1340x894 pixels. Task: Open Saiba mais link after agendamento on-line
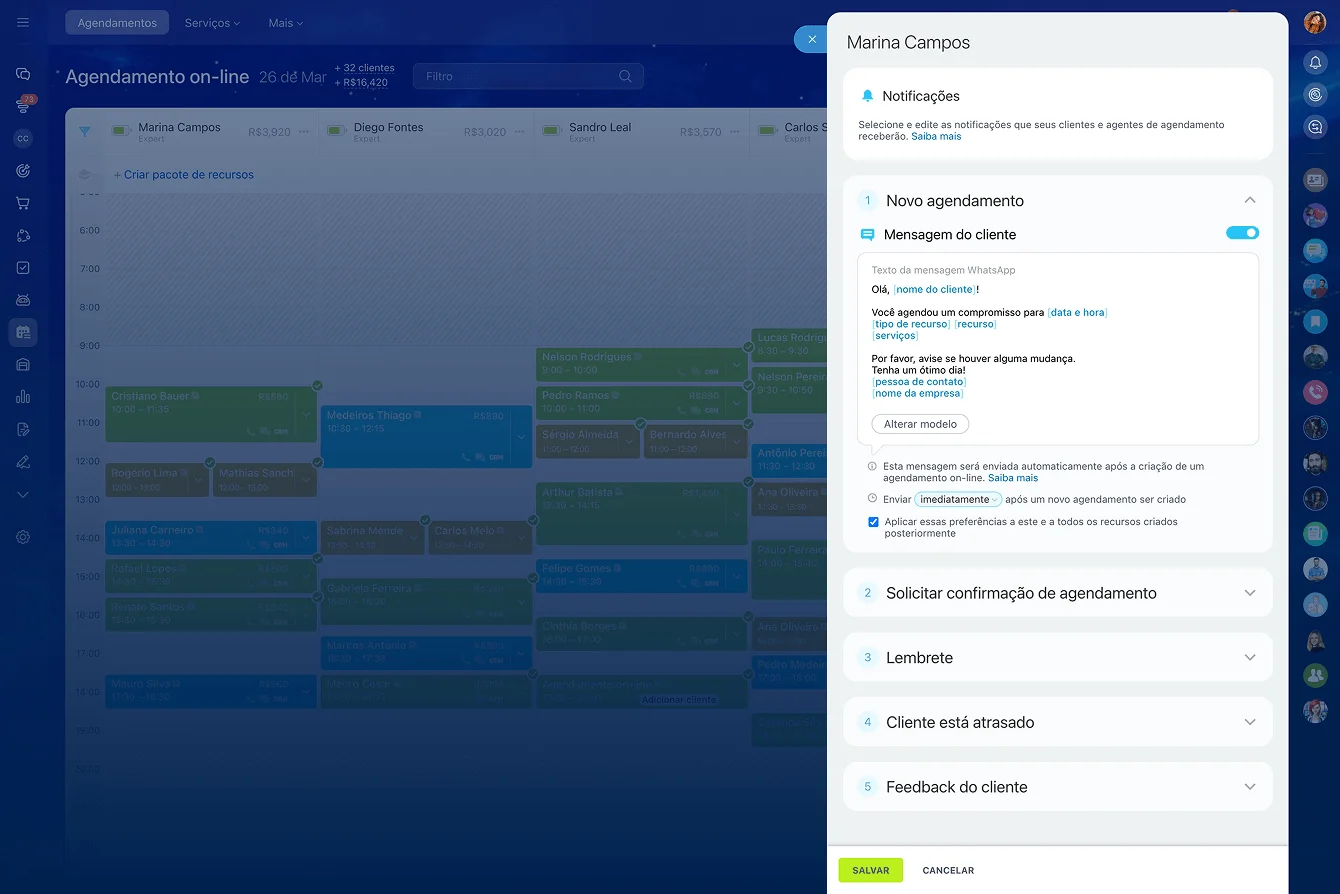coord(1013,478)
